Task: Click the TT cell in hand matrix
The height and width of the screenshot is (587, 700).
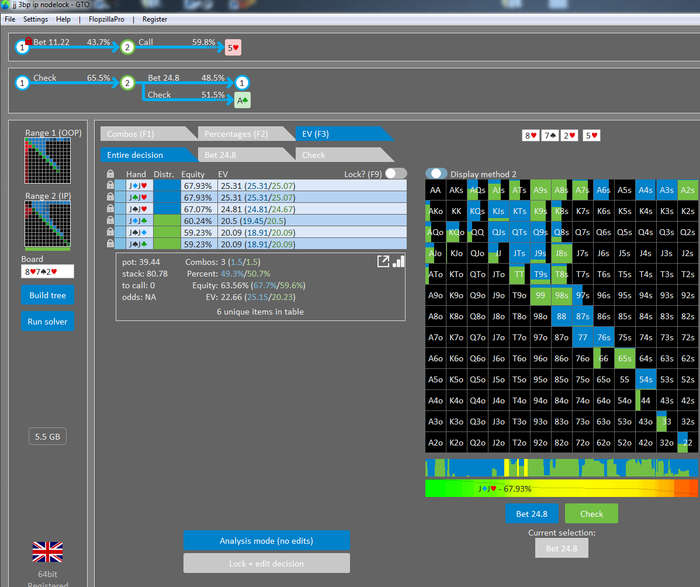Action: pyautogui.click(x=519, y=274)
